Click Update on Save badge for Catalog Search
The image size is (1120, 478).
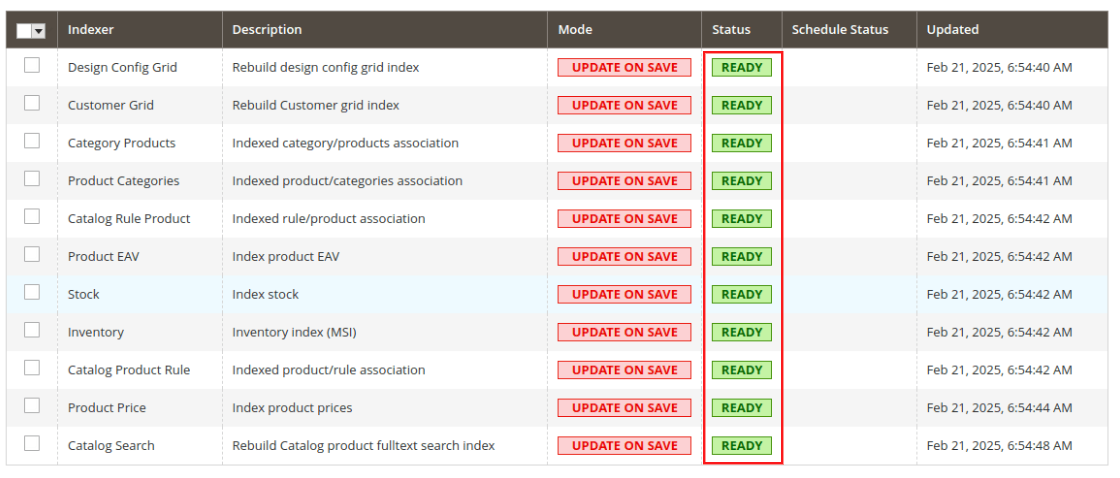pos(624,446)
